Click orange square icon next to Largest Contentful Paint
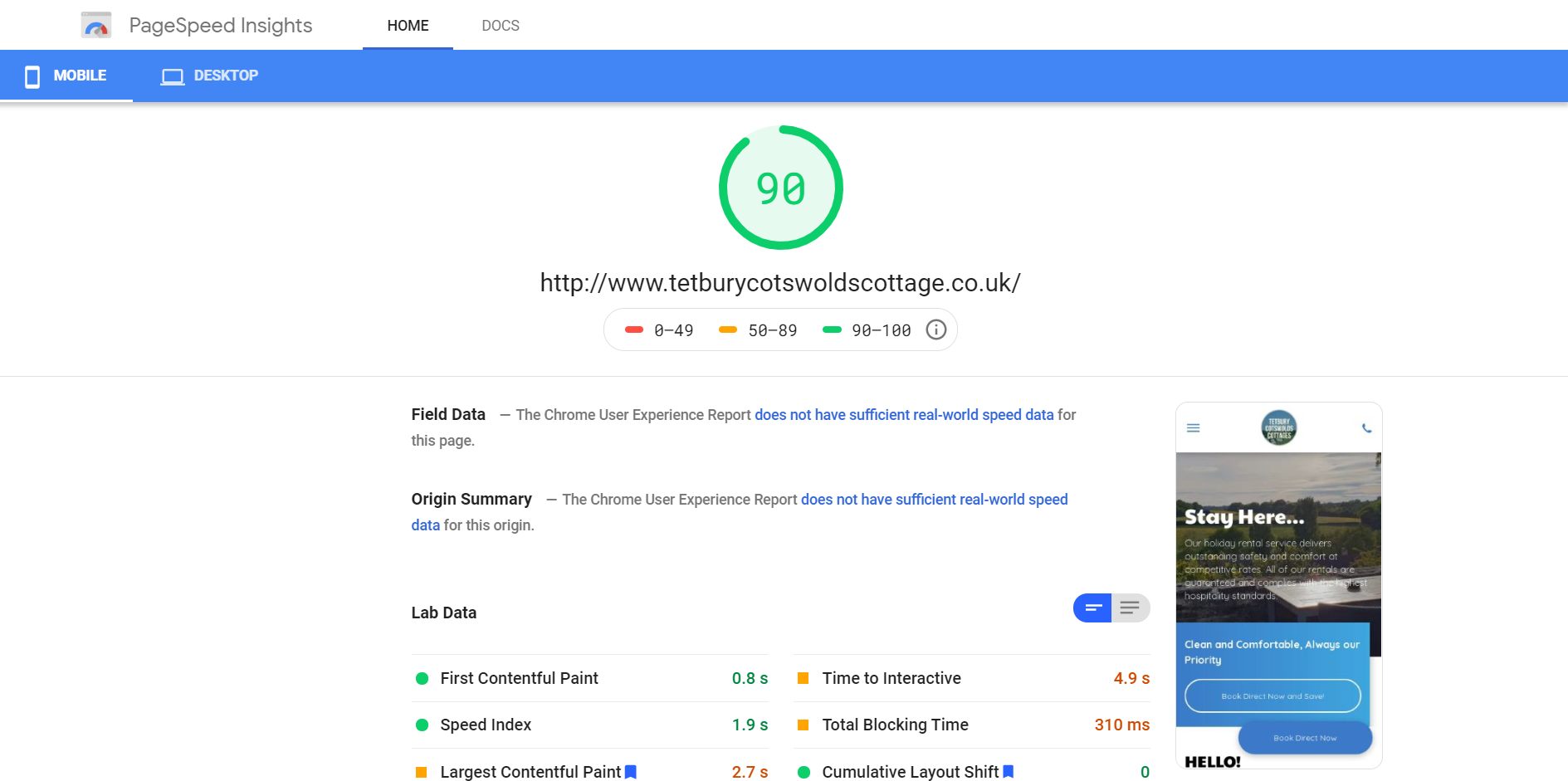 pos(421,772)
